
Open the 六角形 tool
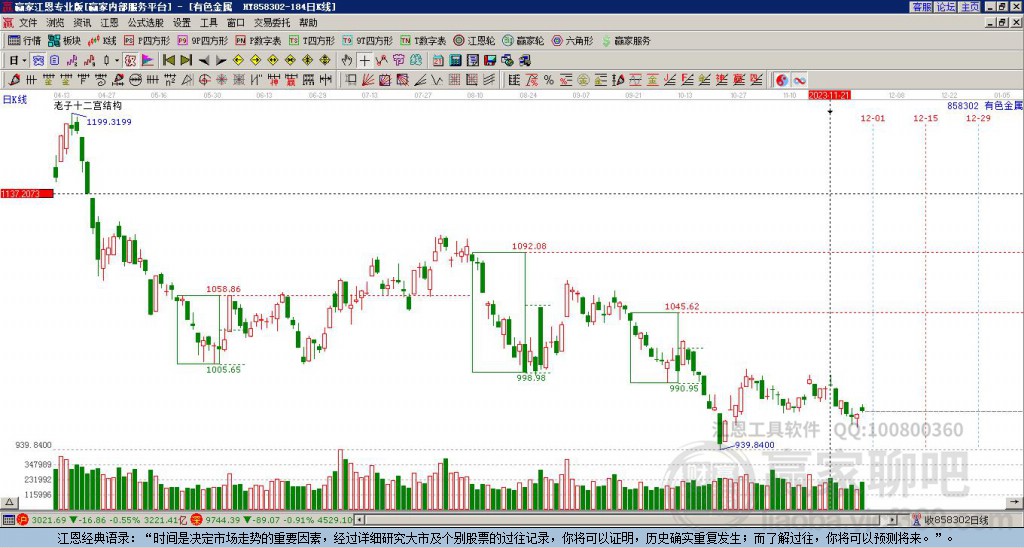tap(573, 40)
